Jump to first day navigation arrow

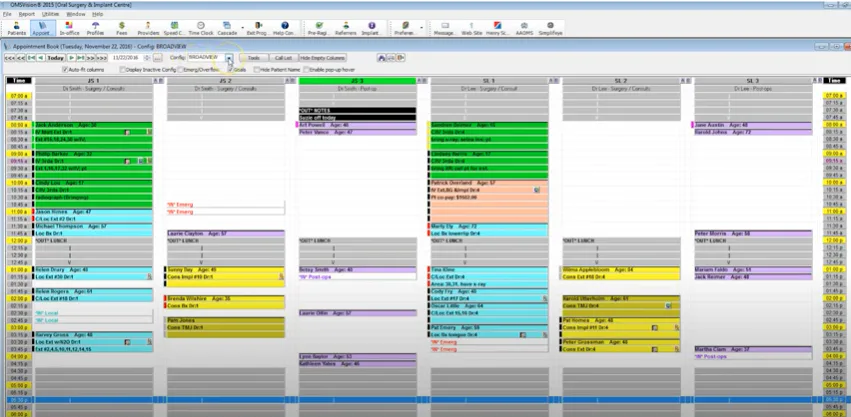click(x=31, y=58)
